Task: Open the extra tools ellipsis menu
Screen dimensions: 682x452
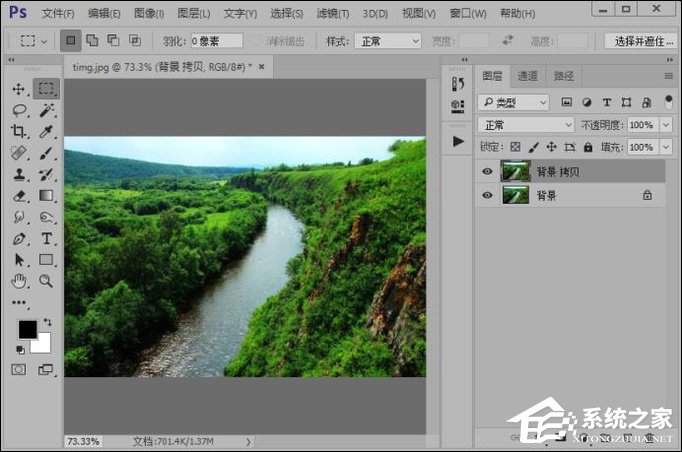Action: tap(19, 302)
